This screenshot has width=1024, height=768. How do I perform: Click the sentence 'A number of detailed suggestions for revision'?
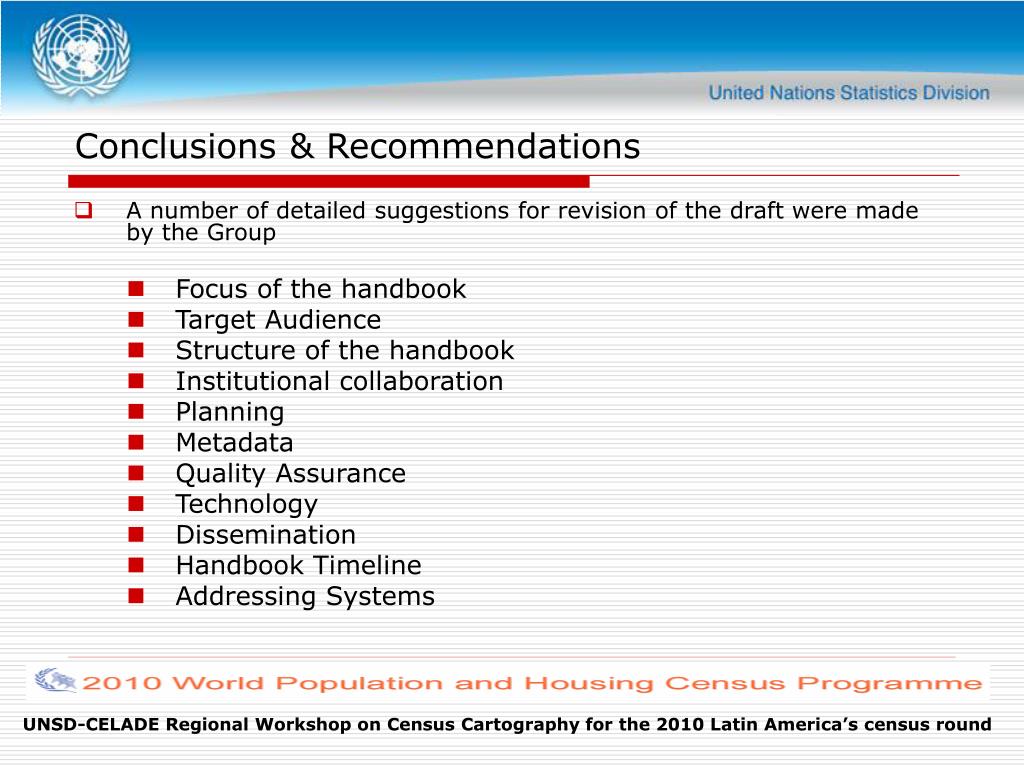522,221
